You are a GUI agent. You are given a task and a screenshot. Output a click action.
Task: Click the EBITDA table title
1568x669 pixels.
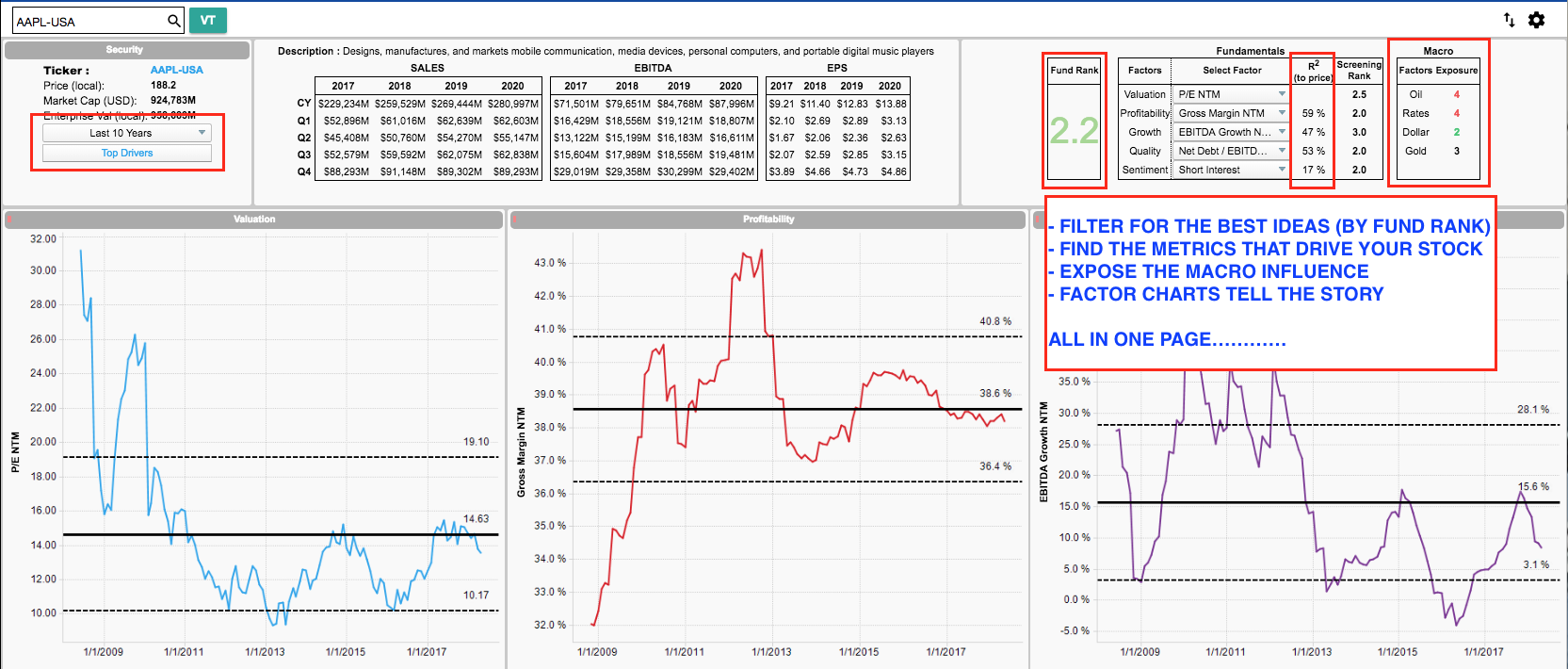(654, 68)
